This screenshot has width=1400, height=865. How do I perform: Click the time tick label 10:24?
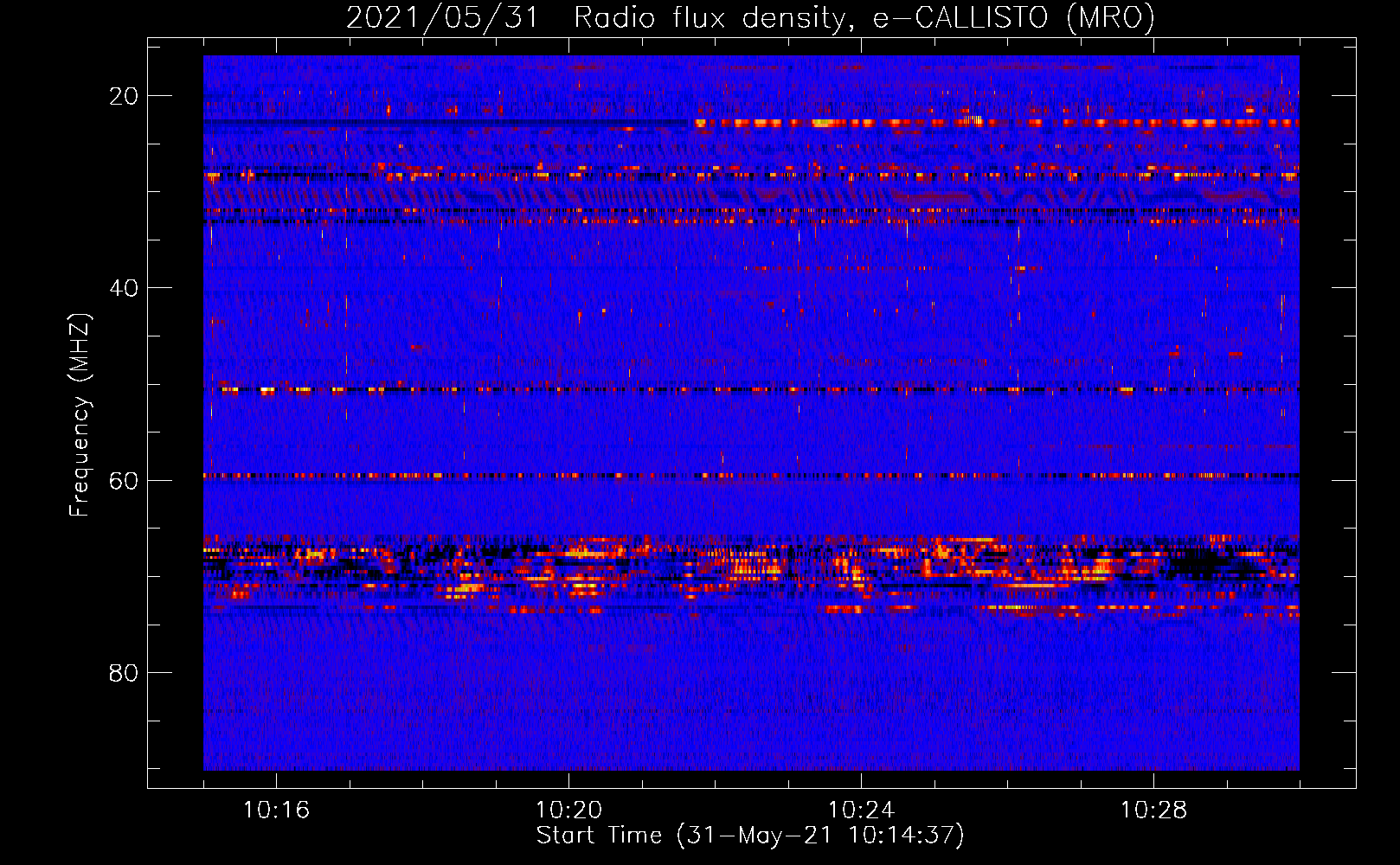(x=861, y=811)
